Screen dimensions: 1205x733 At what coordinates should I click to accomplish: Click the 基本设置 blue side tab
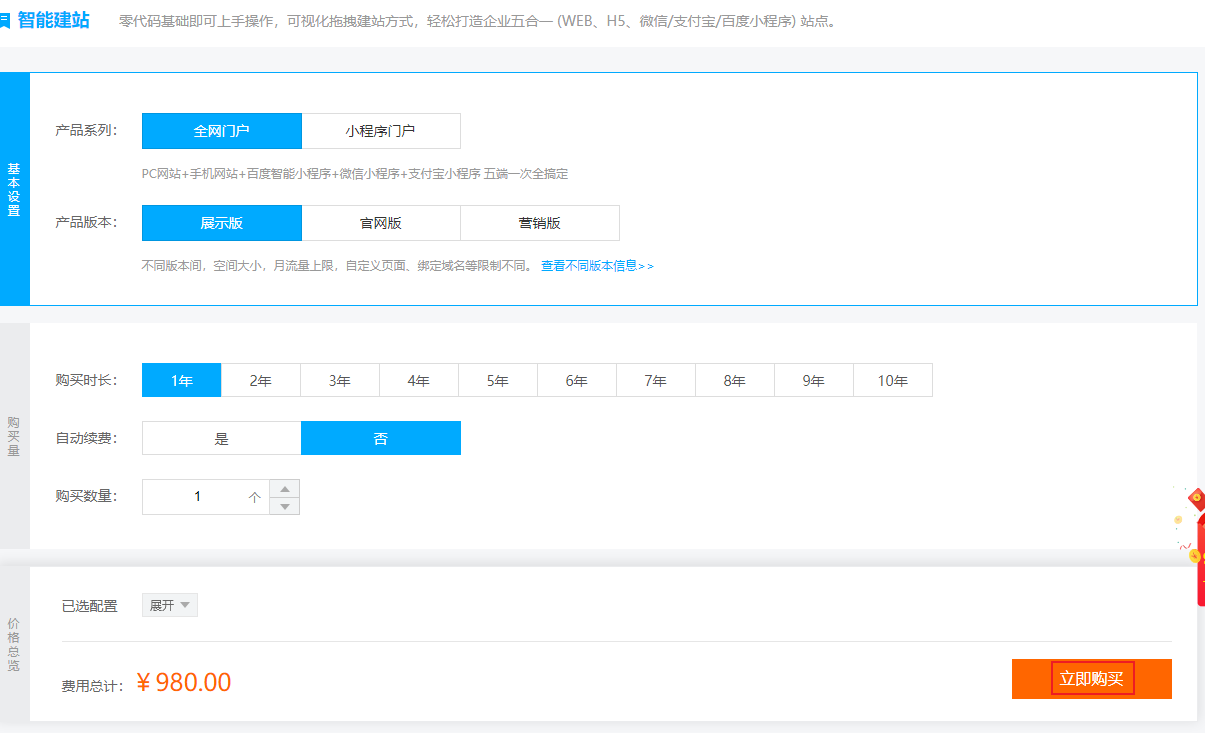pyautogui.click(x=14, y=189)
